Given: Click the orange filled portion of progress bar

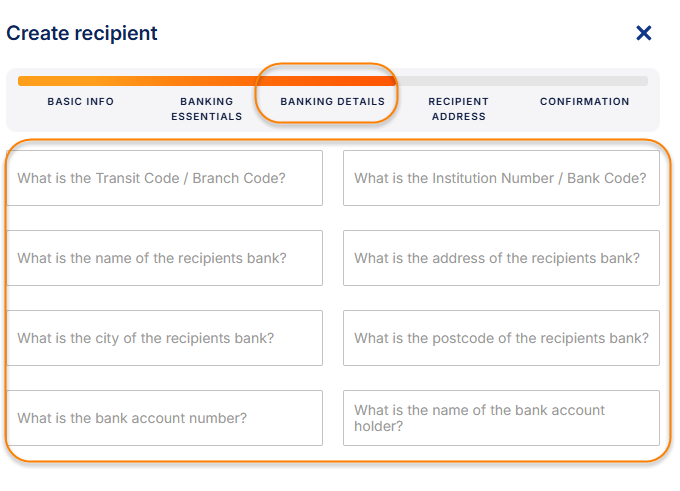Looking at the screenshot, I should [200, 81].
